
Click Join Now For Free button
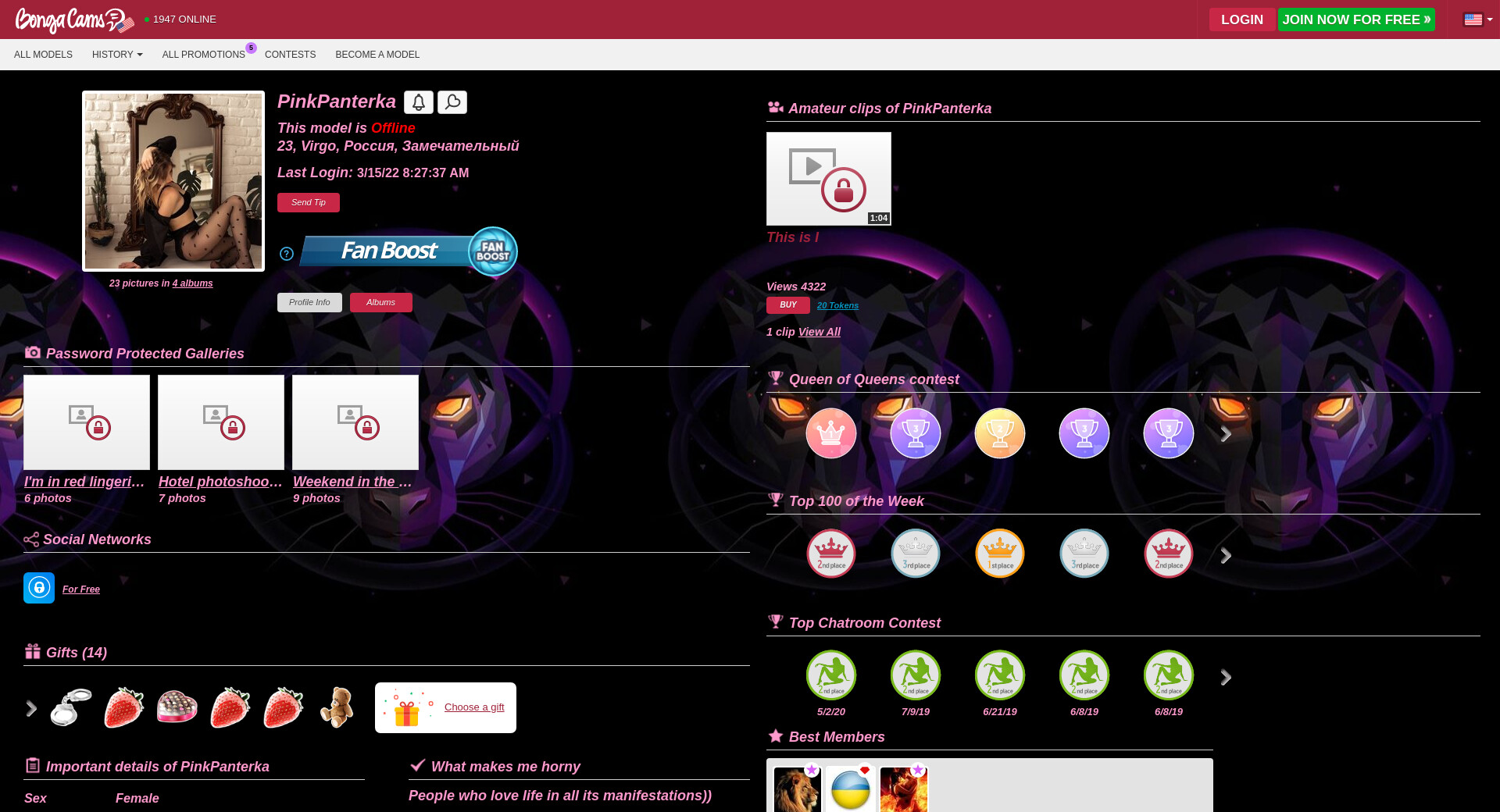1356,20
